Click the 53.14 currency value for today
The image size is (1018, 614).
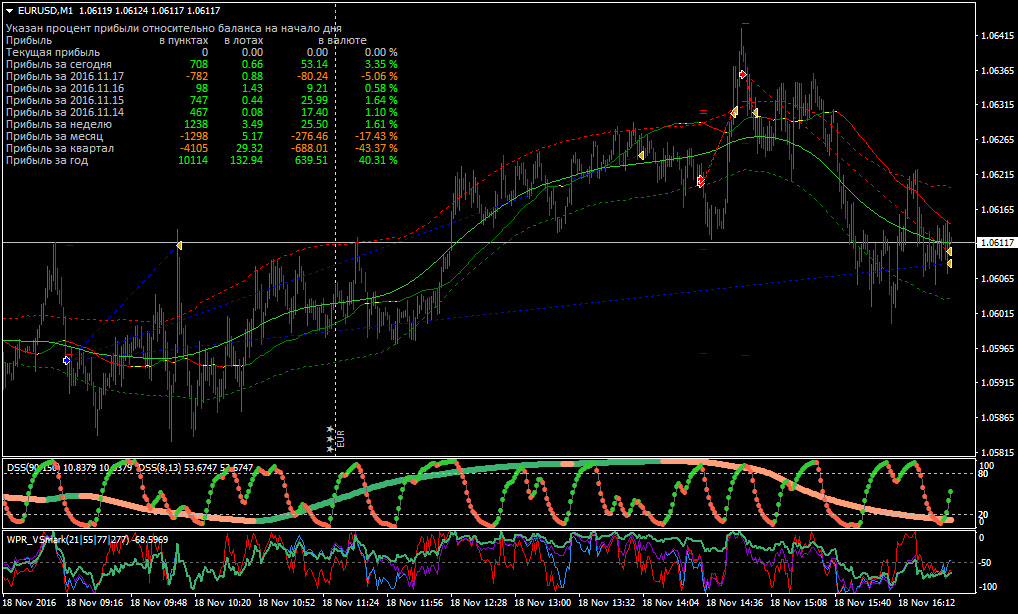[x=314, y=64]
